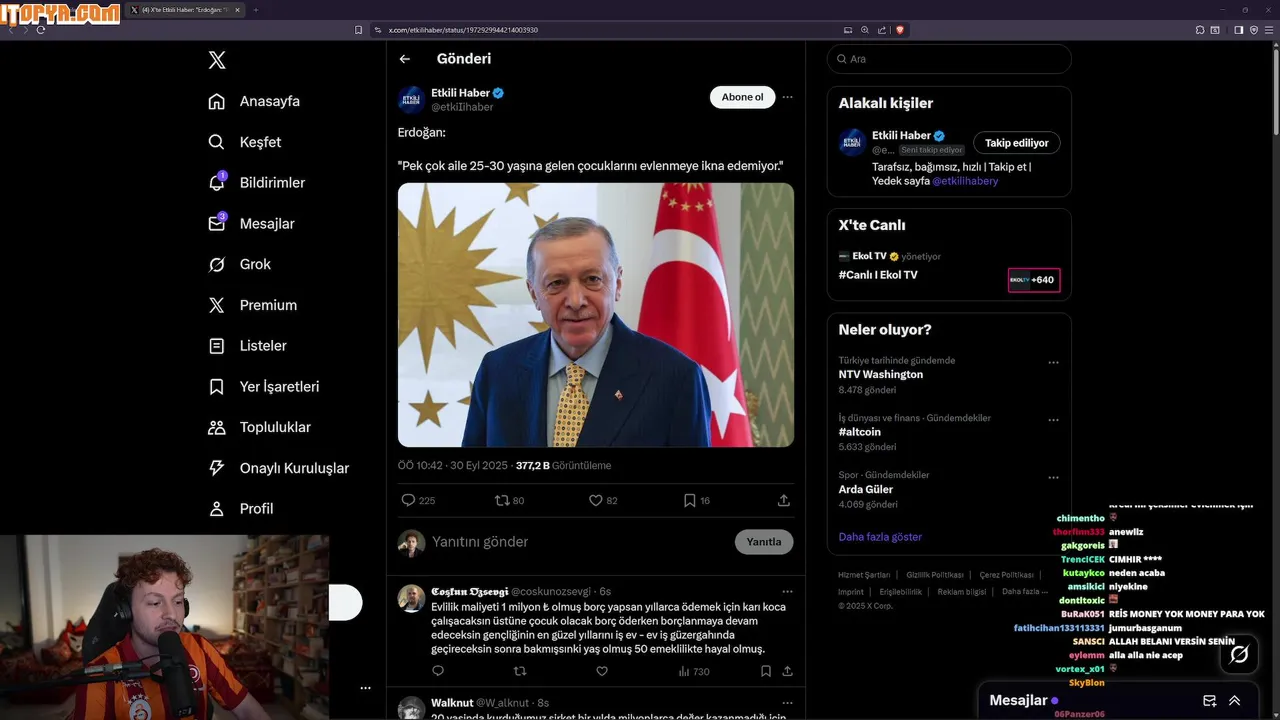Click browser back button
Viewport: 1280px width, 720px height.
[x=12, y=30]
